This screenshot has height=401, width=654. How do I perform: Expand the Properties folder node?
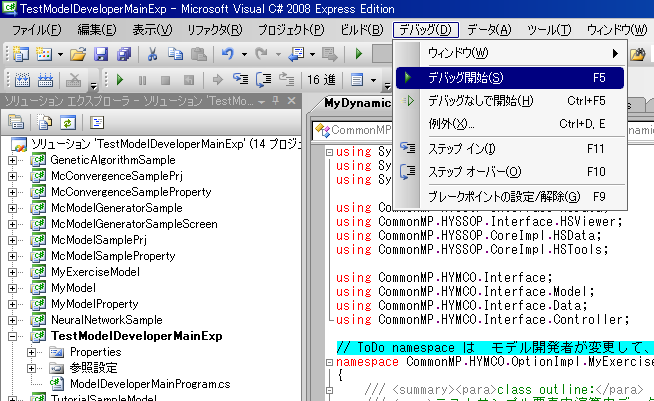coord(31,352)
